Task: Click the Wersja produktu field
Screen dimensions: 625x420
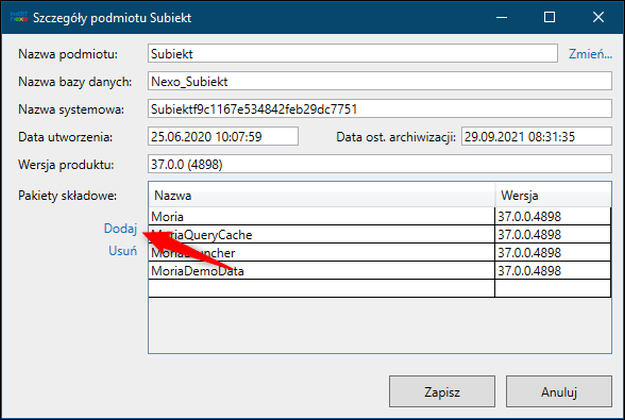Action: pos(378,164)
